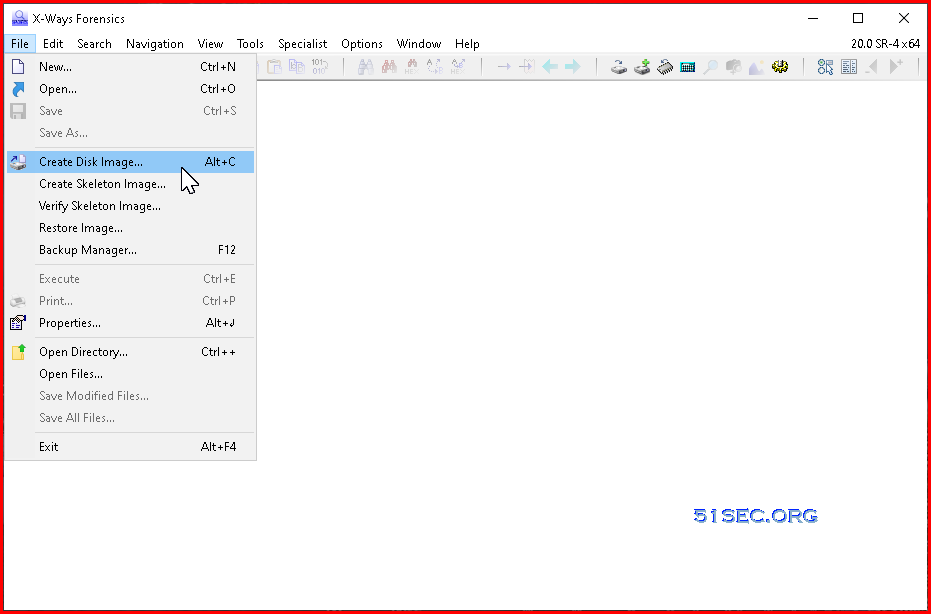Click the go to offset arrow icon

pos(504,67)
